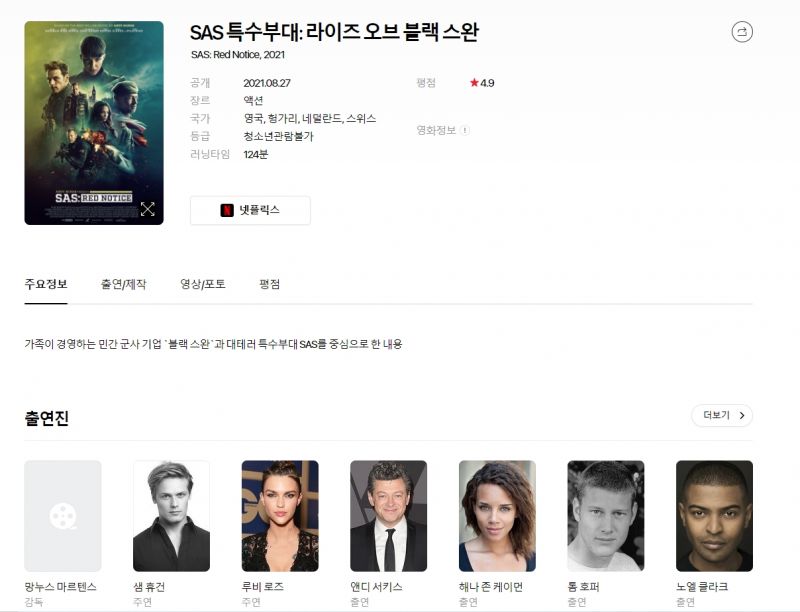Open 톰 호퍼 profile photo

point(606,516)
